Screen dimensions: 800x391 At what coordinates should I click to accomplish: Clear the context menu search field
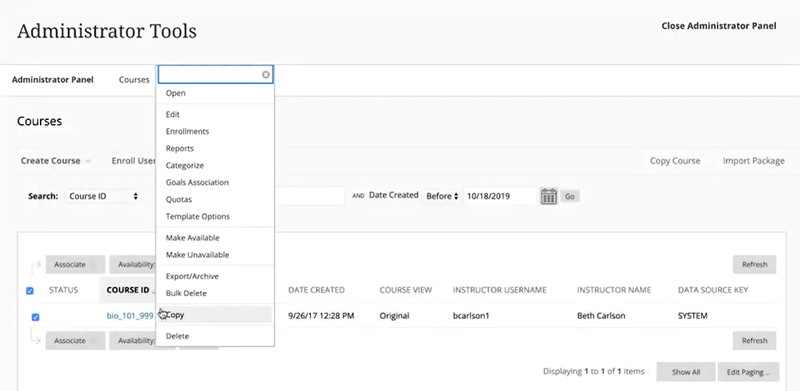[266, 75]
